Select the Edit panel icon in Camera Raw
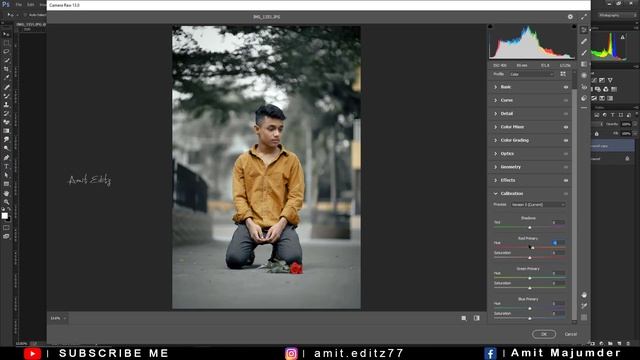640x360 pixels. (584, 30)
